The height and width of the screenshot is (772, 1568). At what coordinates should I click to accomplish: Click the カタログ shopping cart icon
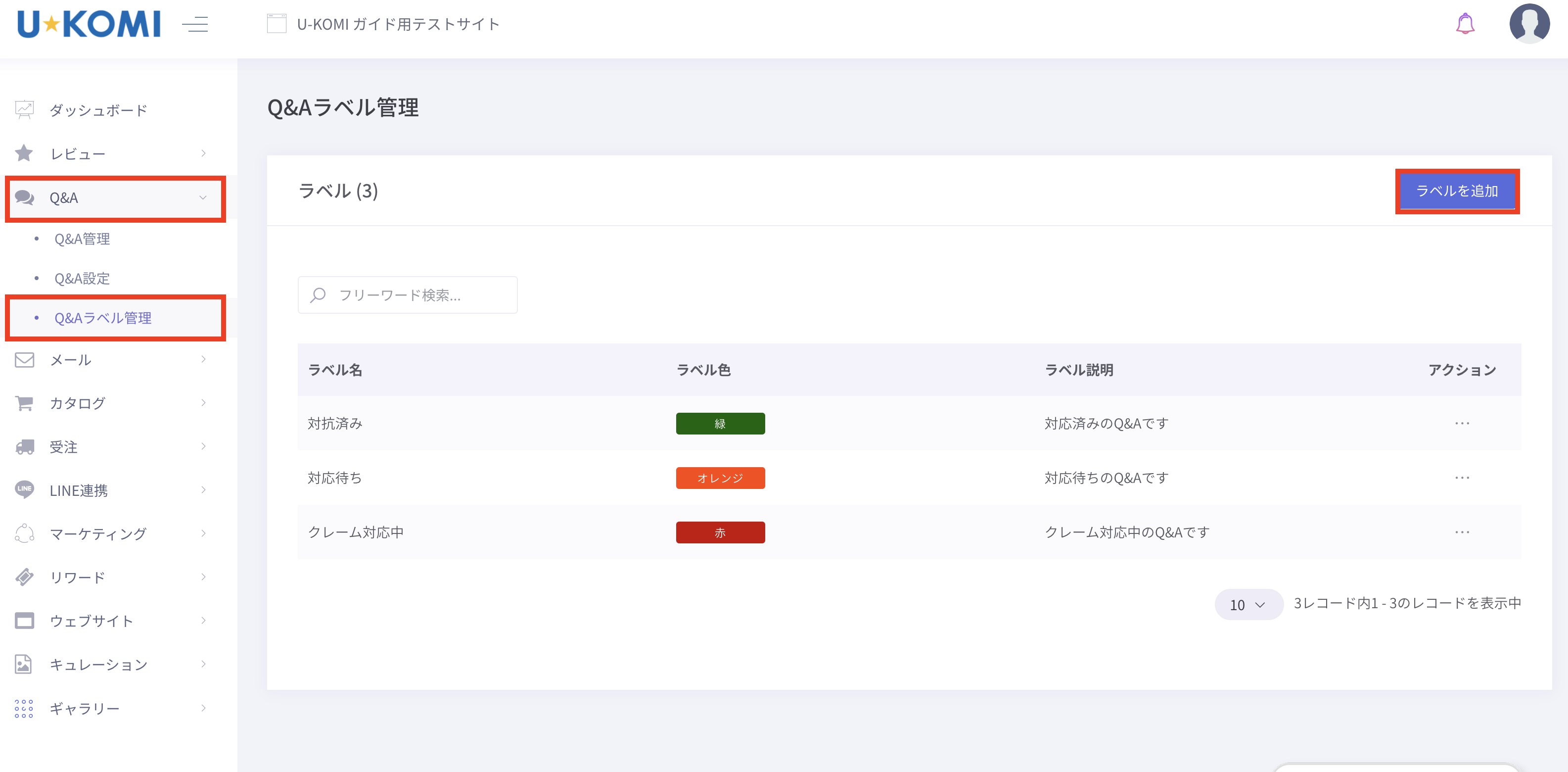(24, 403)
